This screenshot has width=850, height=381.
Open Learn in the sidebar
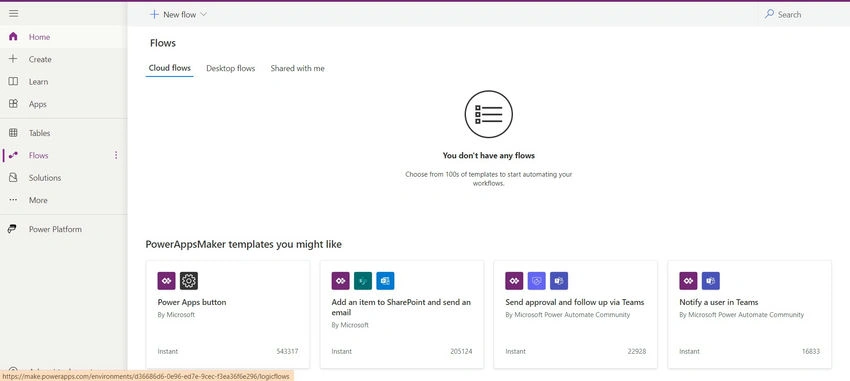[x=63, y=81]
